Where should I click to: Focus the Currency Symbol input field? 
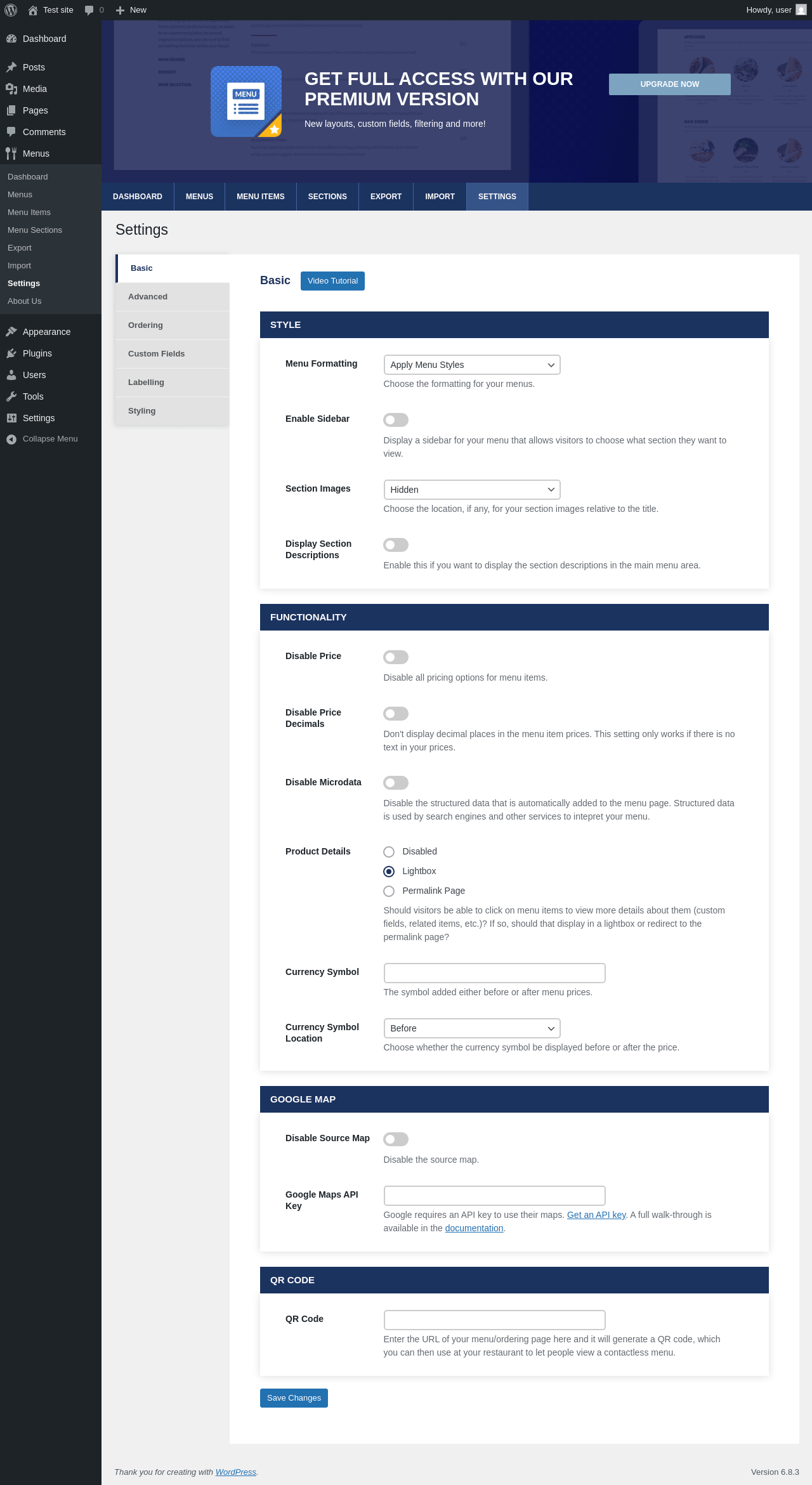(x=495, y=973)
